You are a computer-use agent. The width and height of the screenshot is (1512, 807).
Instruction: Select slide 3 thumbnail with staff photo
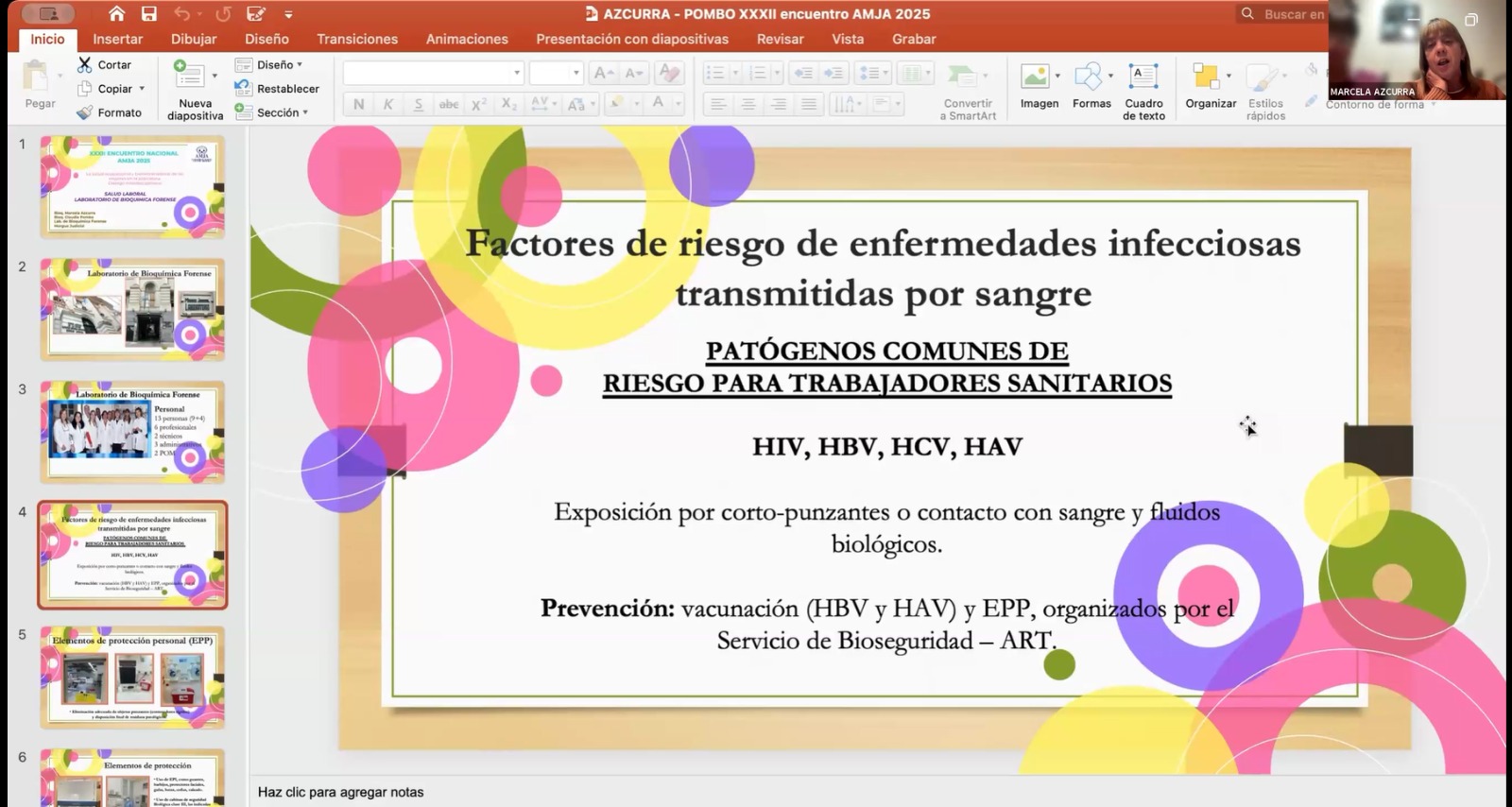coord(132,432)
